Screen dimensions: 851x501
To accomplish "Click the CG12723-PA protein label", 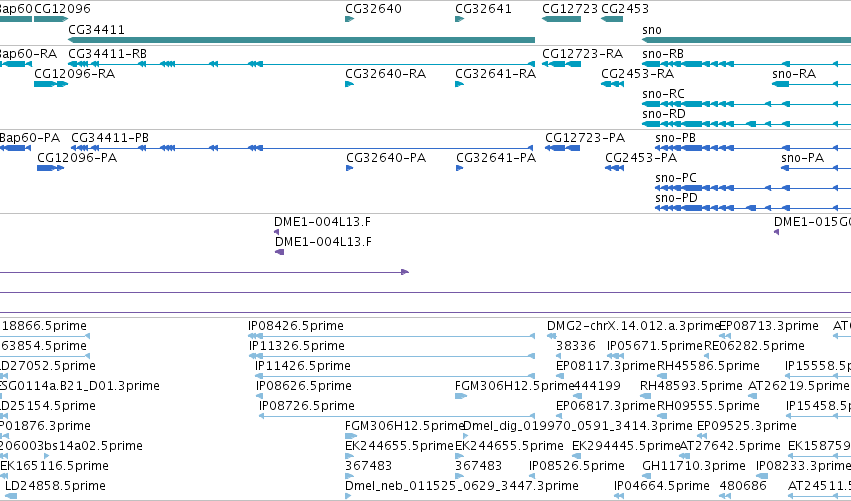I will point(585,138).
